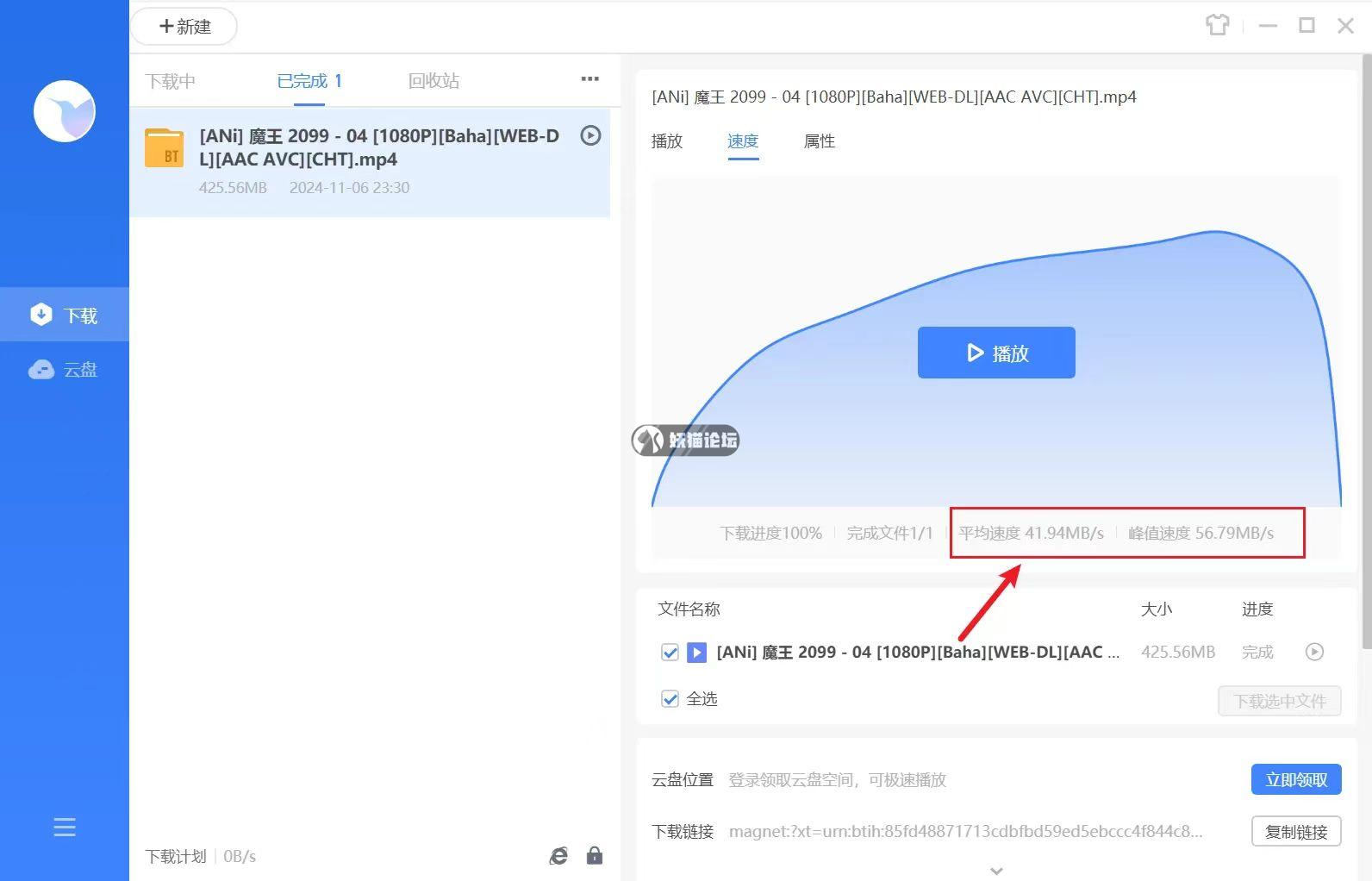Click the 2024-11-06 23:30 date text

point(349,188)
